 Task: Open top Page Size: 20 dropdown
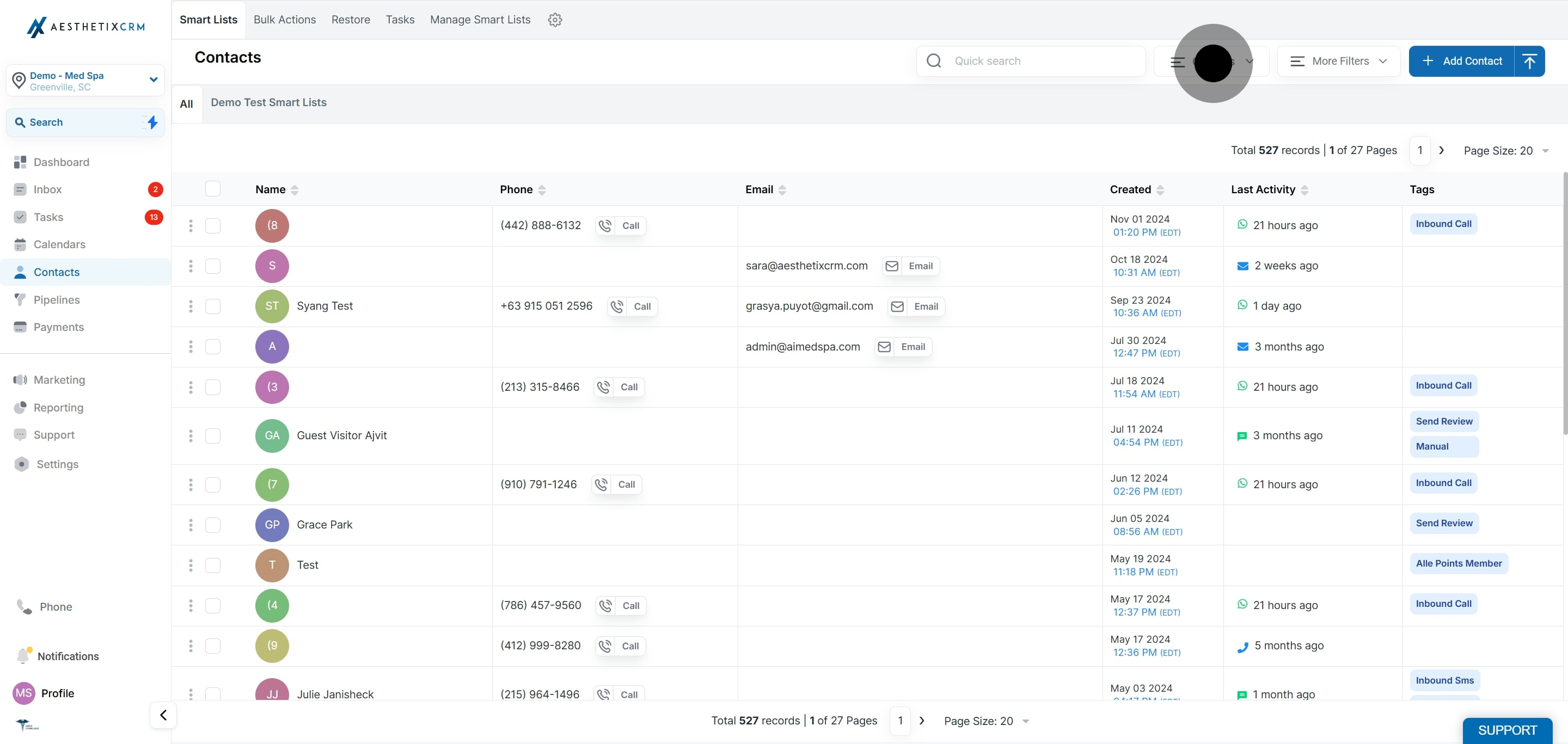tap(1506, 150)
